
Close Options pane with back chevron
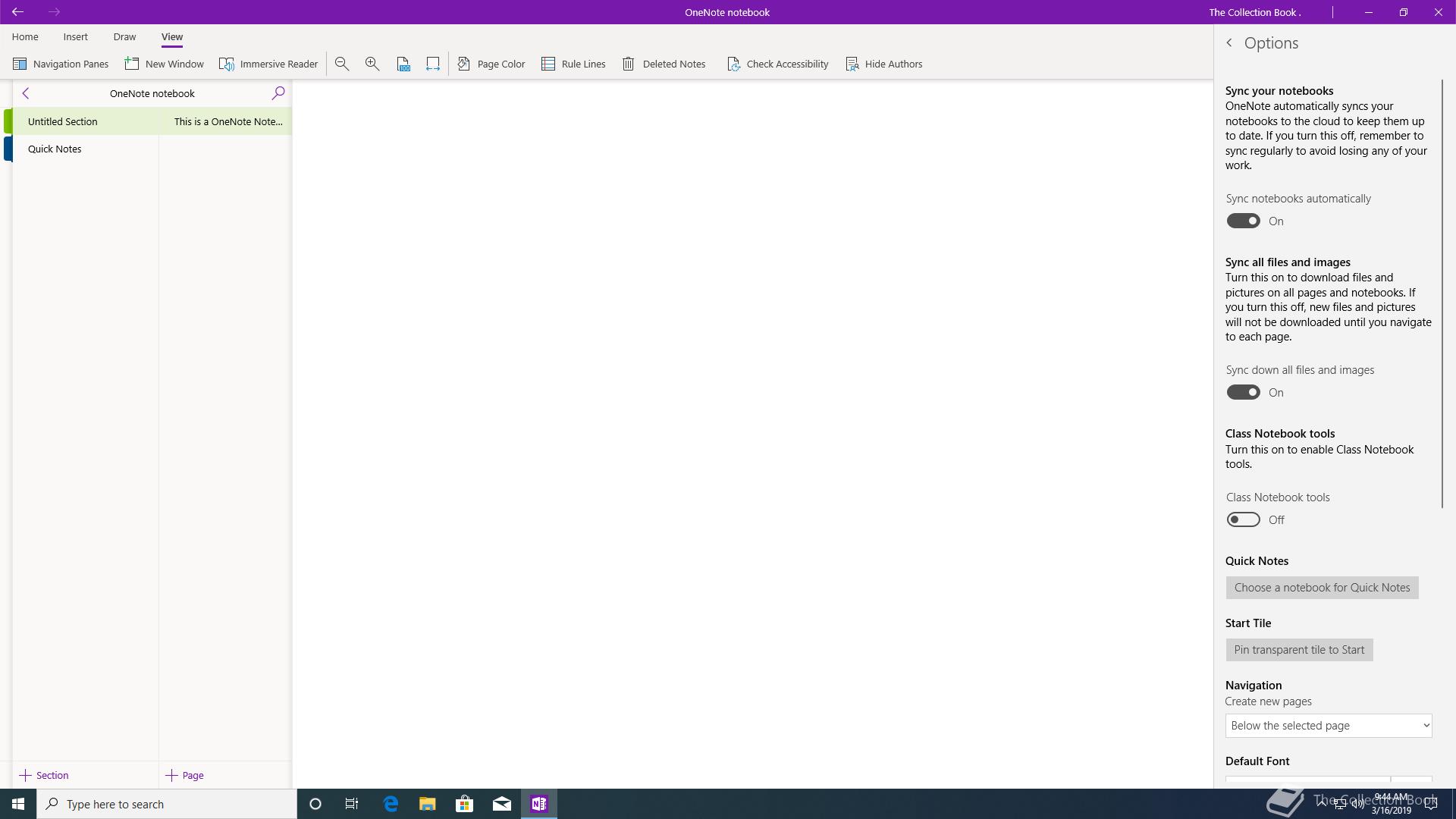(1229, 43)
